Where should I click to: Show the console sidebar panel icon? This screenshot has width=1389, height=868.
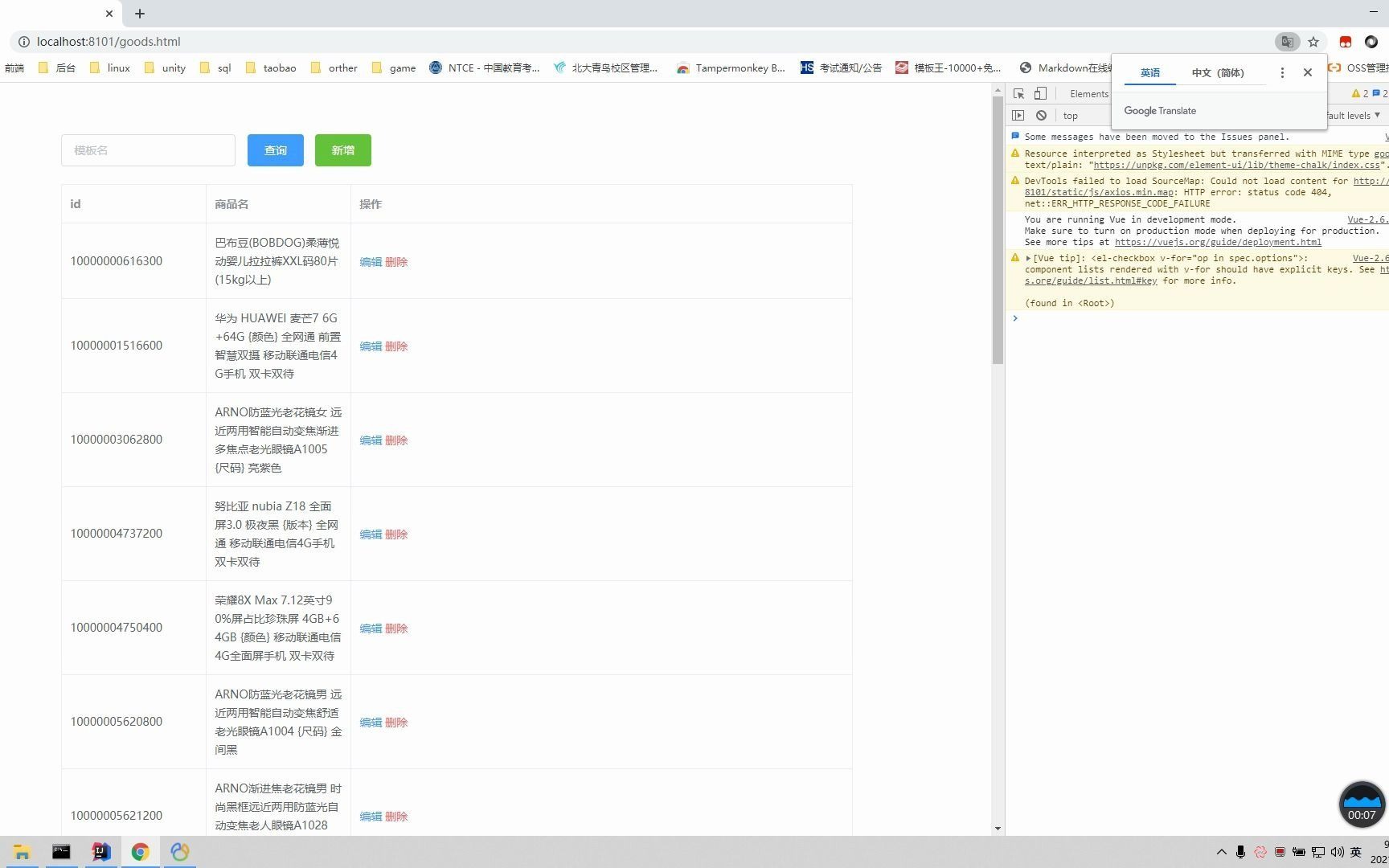point(1018,116)
